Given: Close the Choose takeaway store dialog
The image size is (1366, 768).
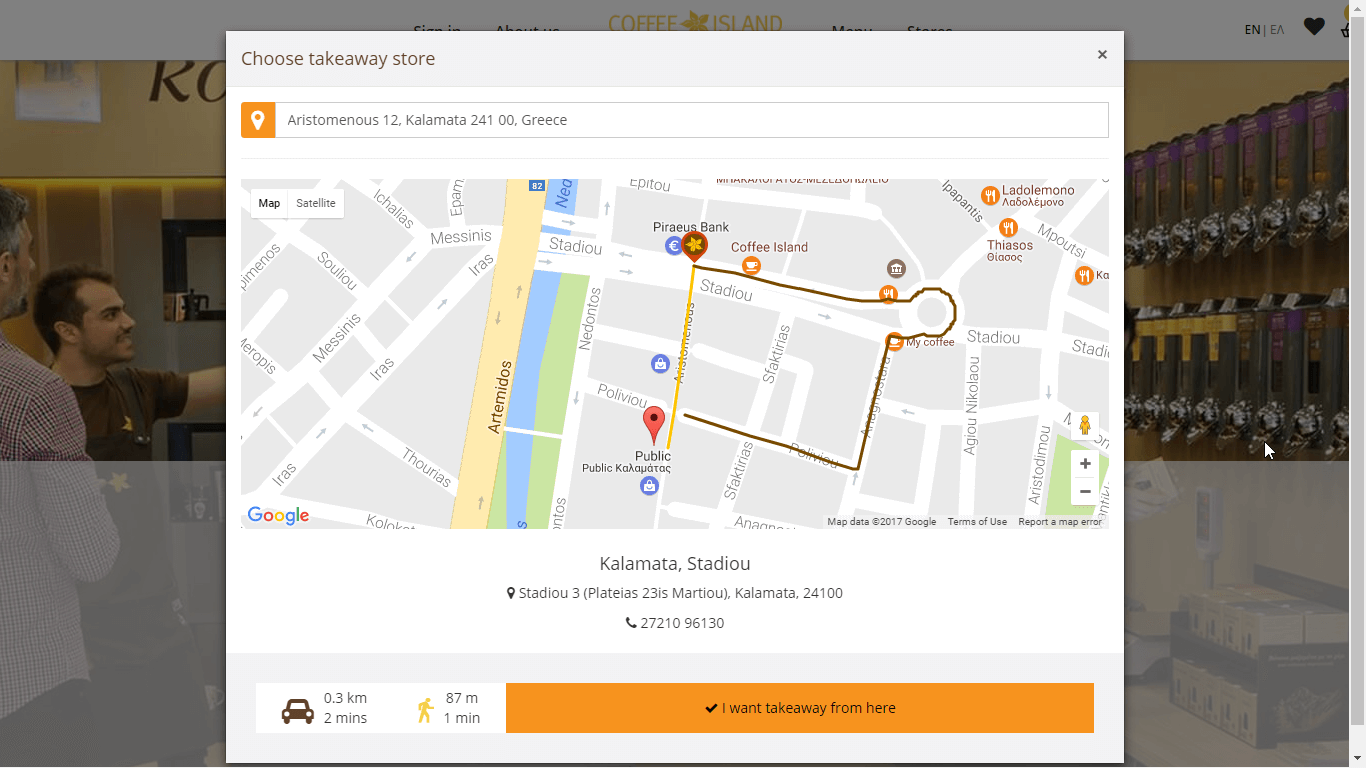Looking at the screenshot, I should (1102, 55).
